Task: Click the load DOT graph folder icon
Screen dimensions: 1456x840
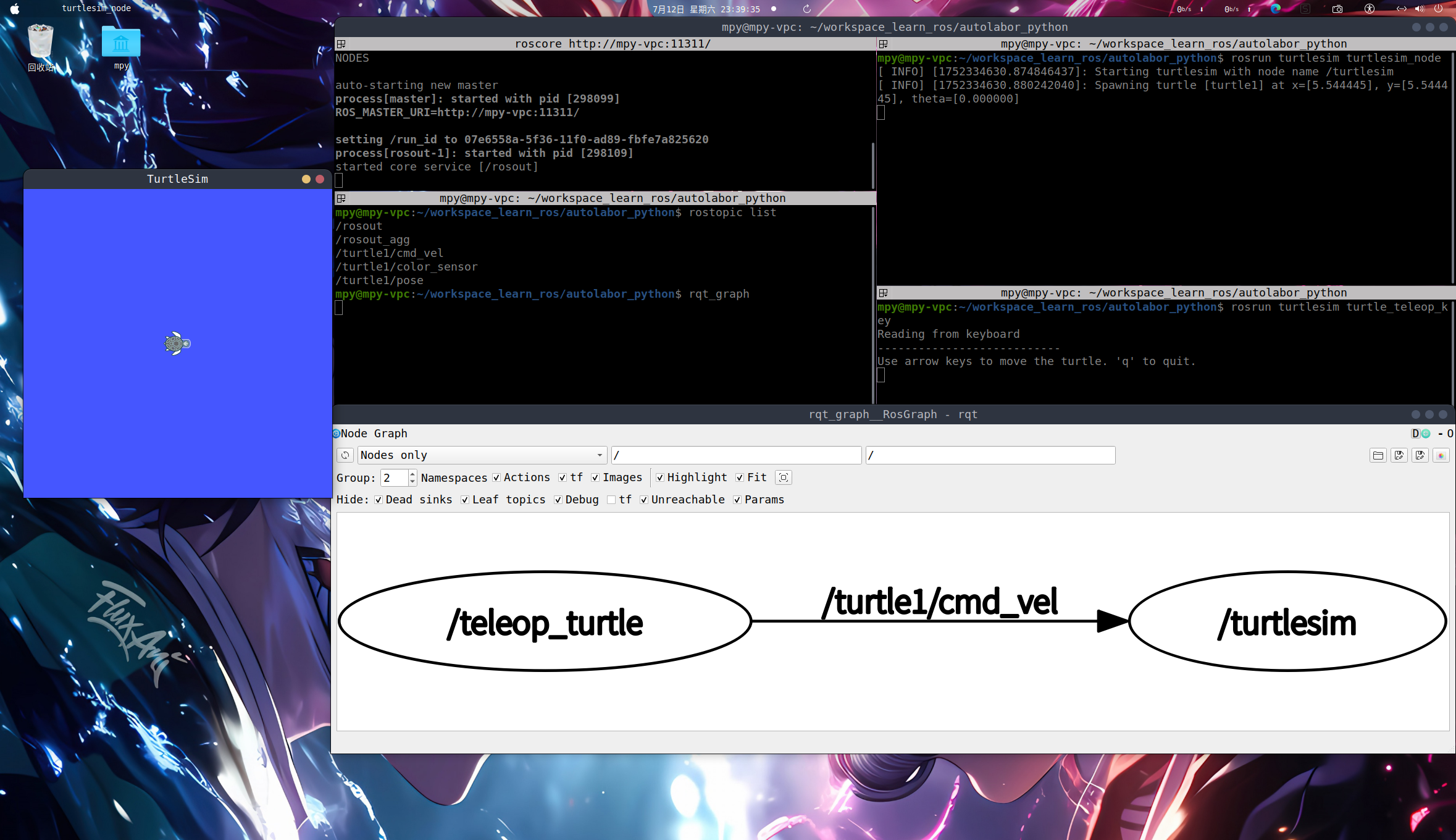Action: (1378, 455)
